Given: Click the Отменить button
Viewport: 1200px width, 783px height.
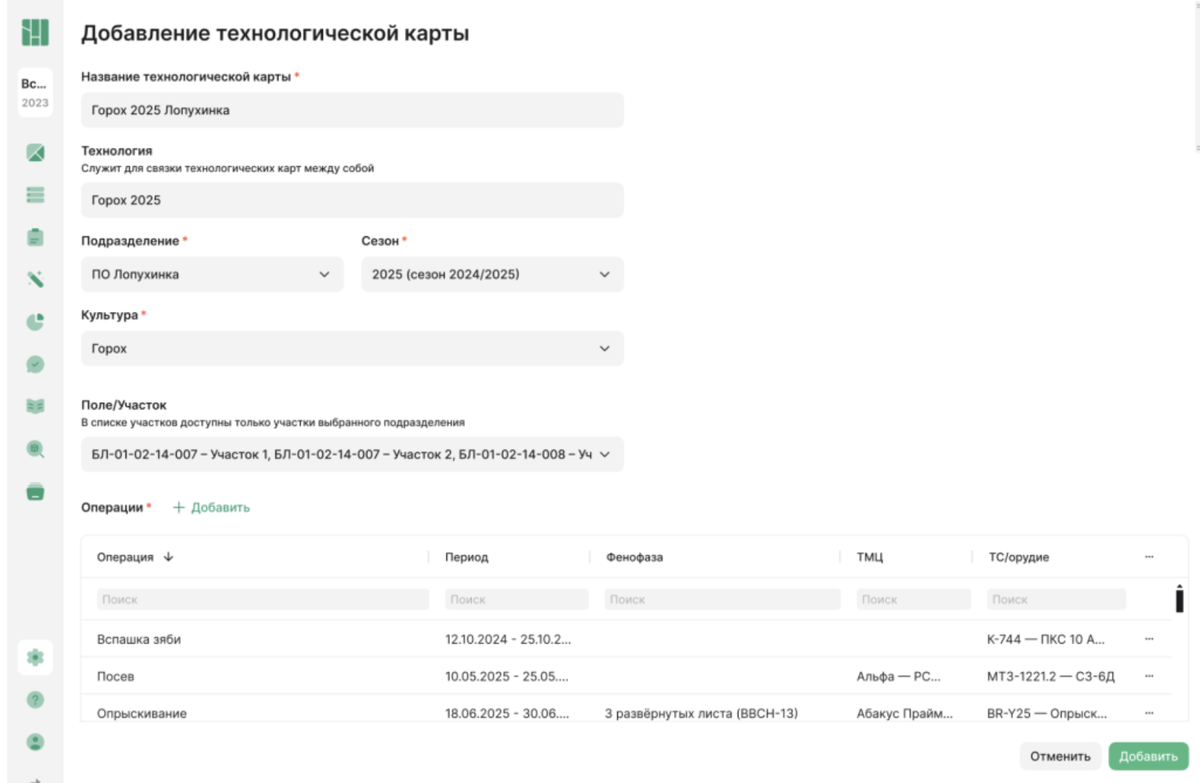Looking at the screenshot, I should tap(1060, 756).
